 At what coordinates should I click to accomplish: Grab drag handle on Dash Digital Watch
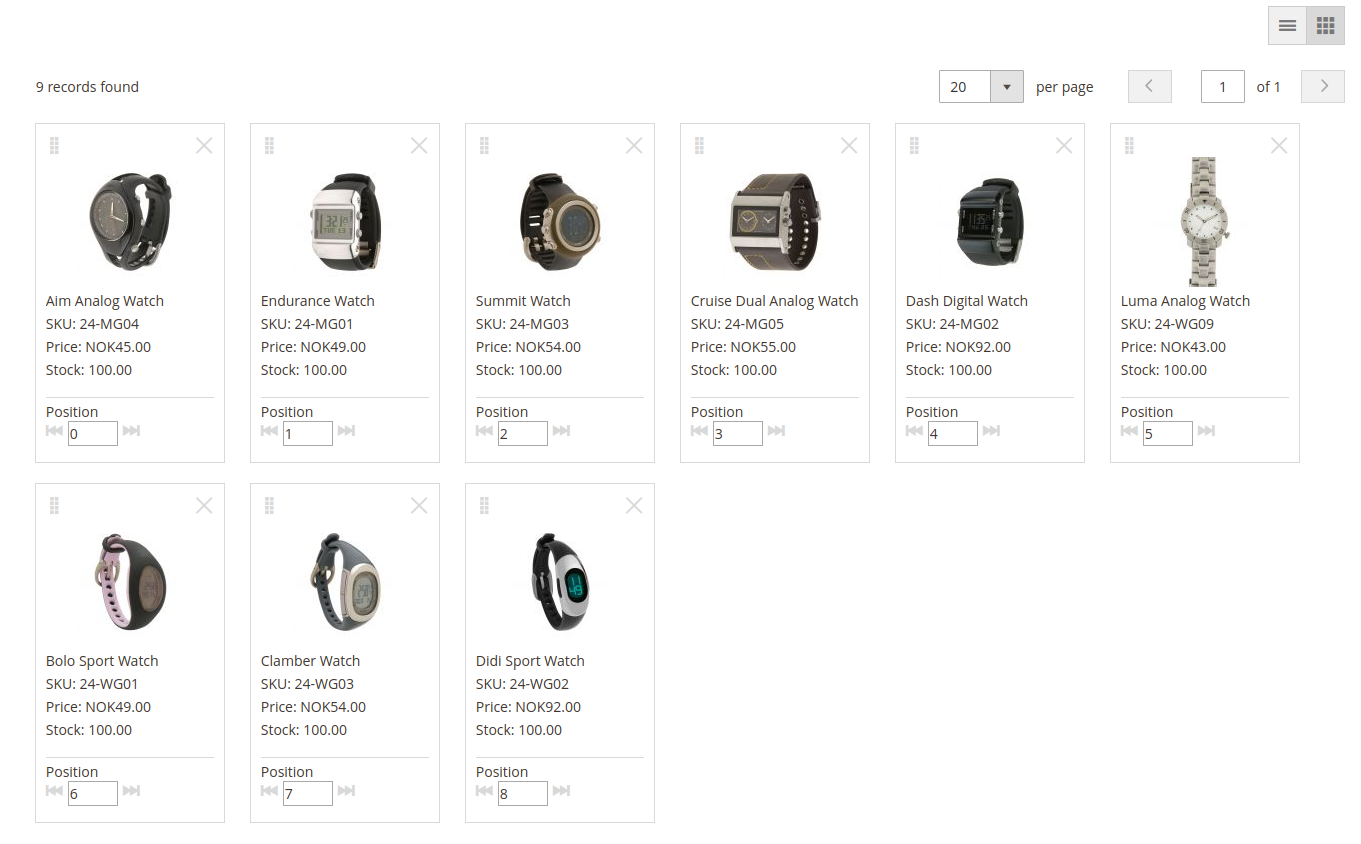tap(914, 146)
